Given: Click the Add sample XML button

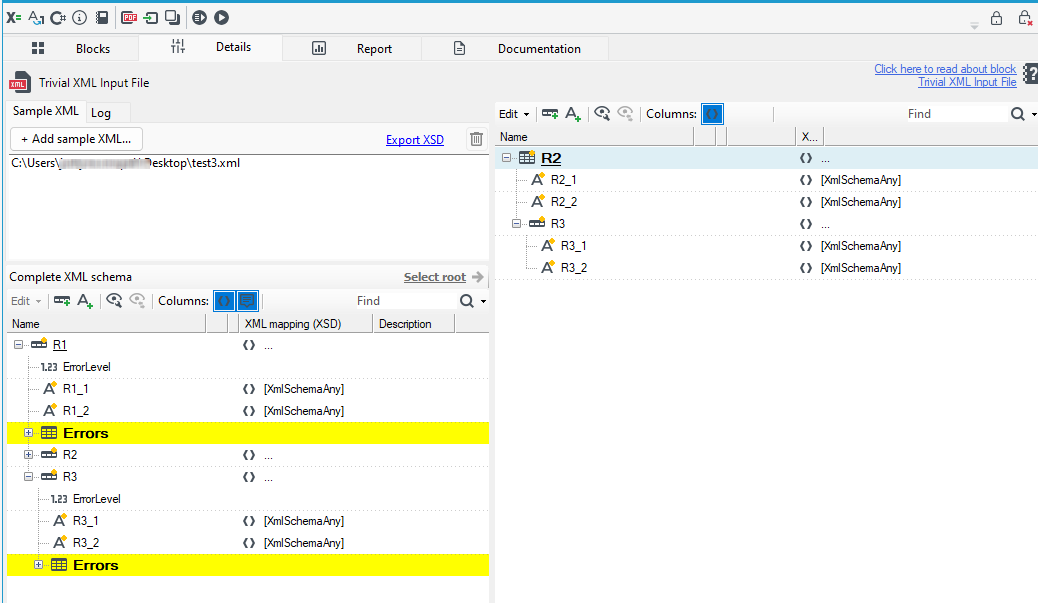Looking at the screenshot, I should coord(76,139).
